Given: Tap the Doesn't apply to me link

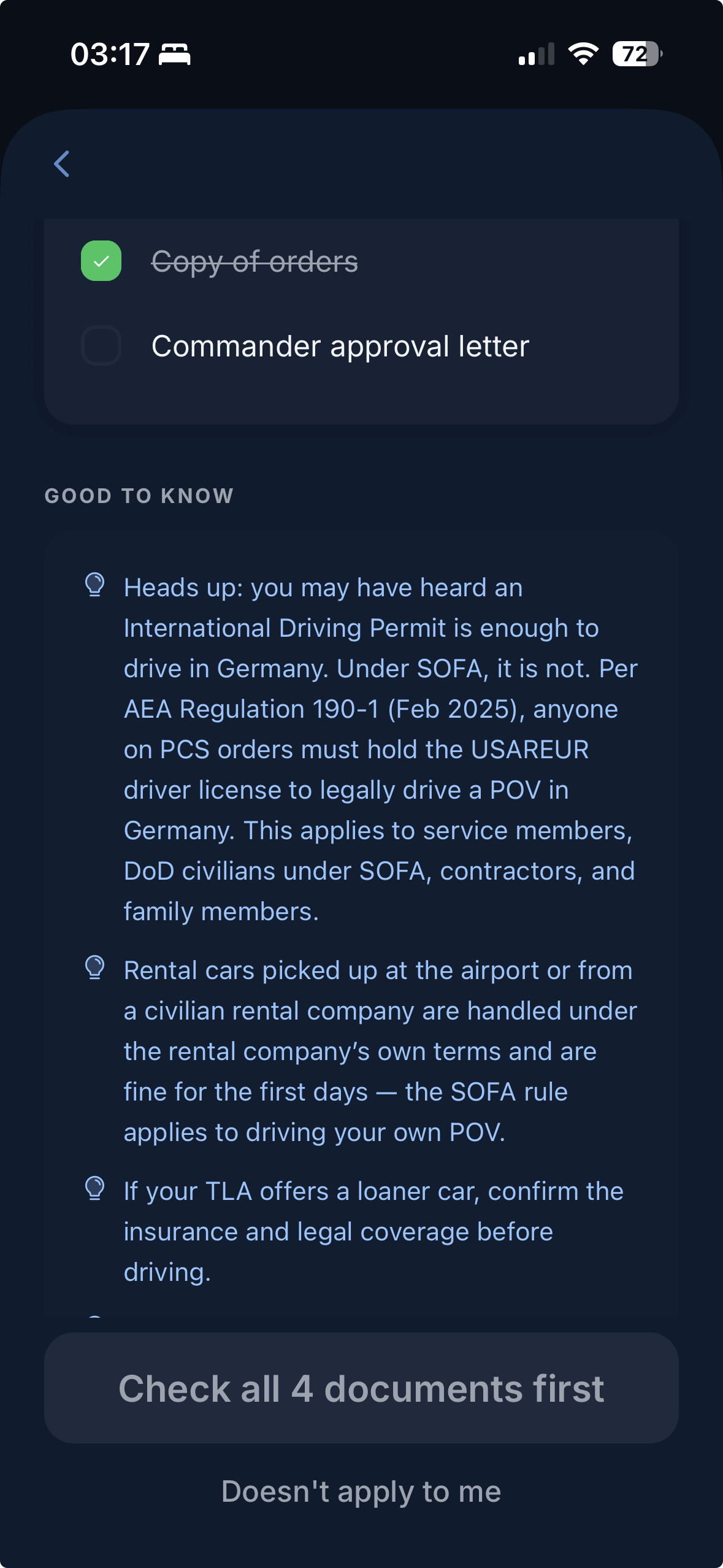Looking at the screenshot, I should pos(361,1491).
